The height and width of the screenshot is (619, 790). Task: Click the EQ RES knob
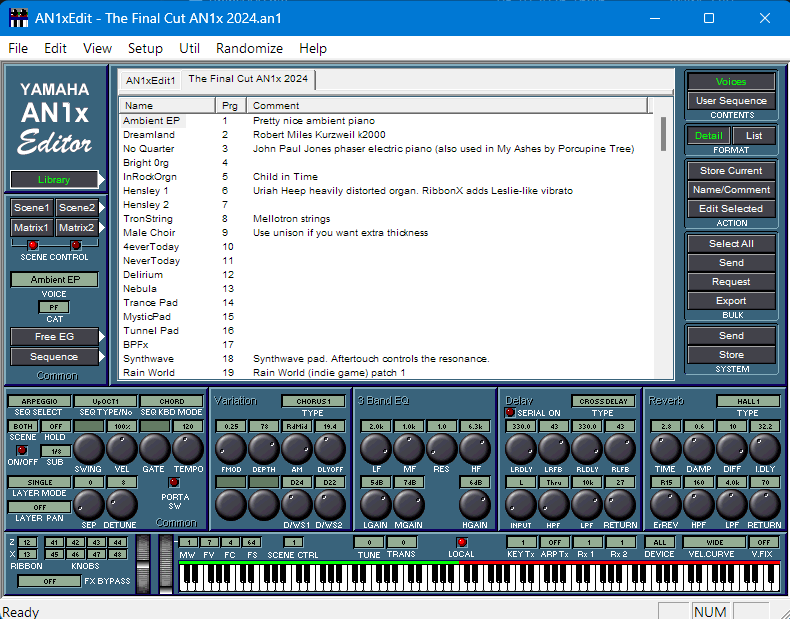441,448
